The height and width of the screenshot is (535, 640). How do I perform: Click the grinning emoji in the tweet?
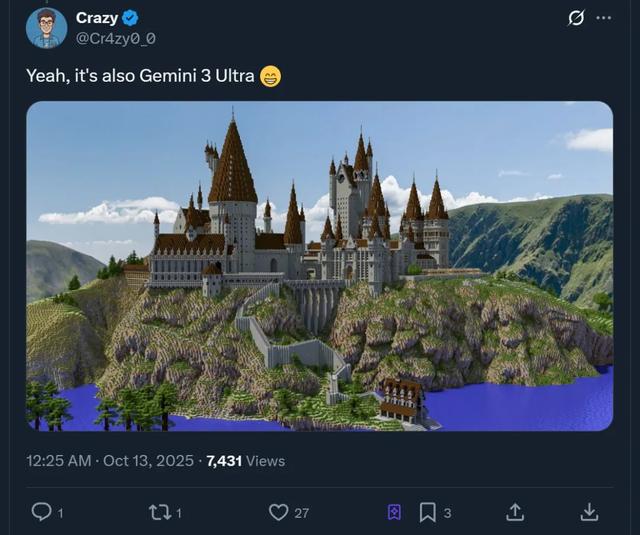(x=270, y=76)
